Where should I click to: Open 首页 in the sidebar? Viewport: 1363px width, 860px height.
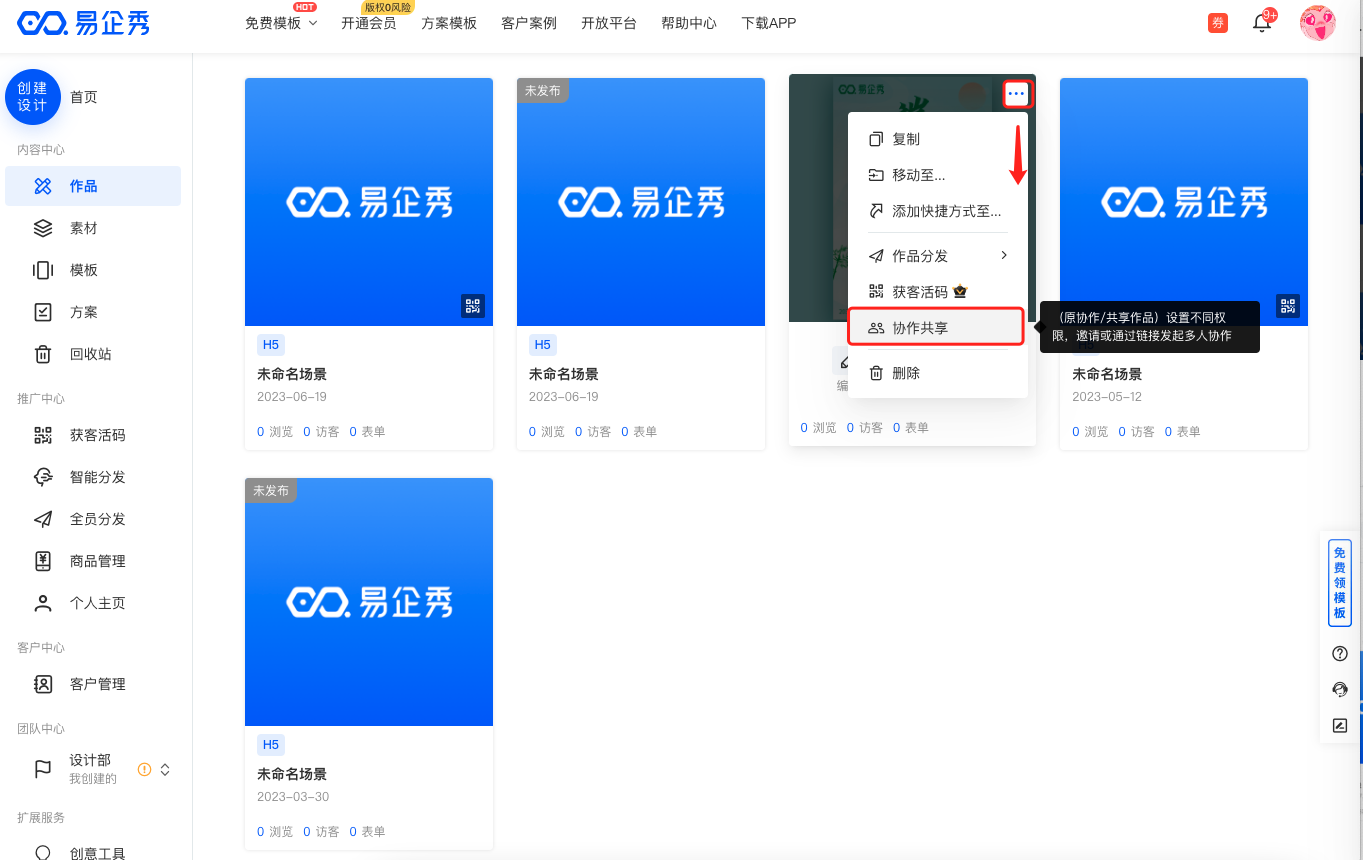click(x=84, y=97)
